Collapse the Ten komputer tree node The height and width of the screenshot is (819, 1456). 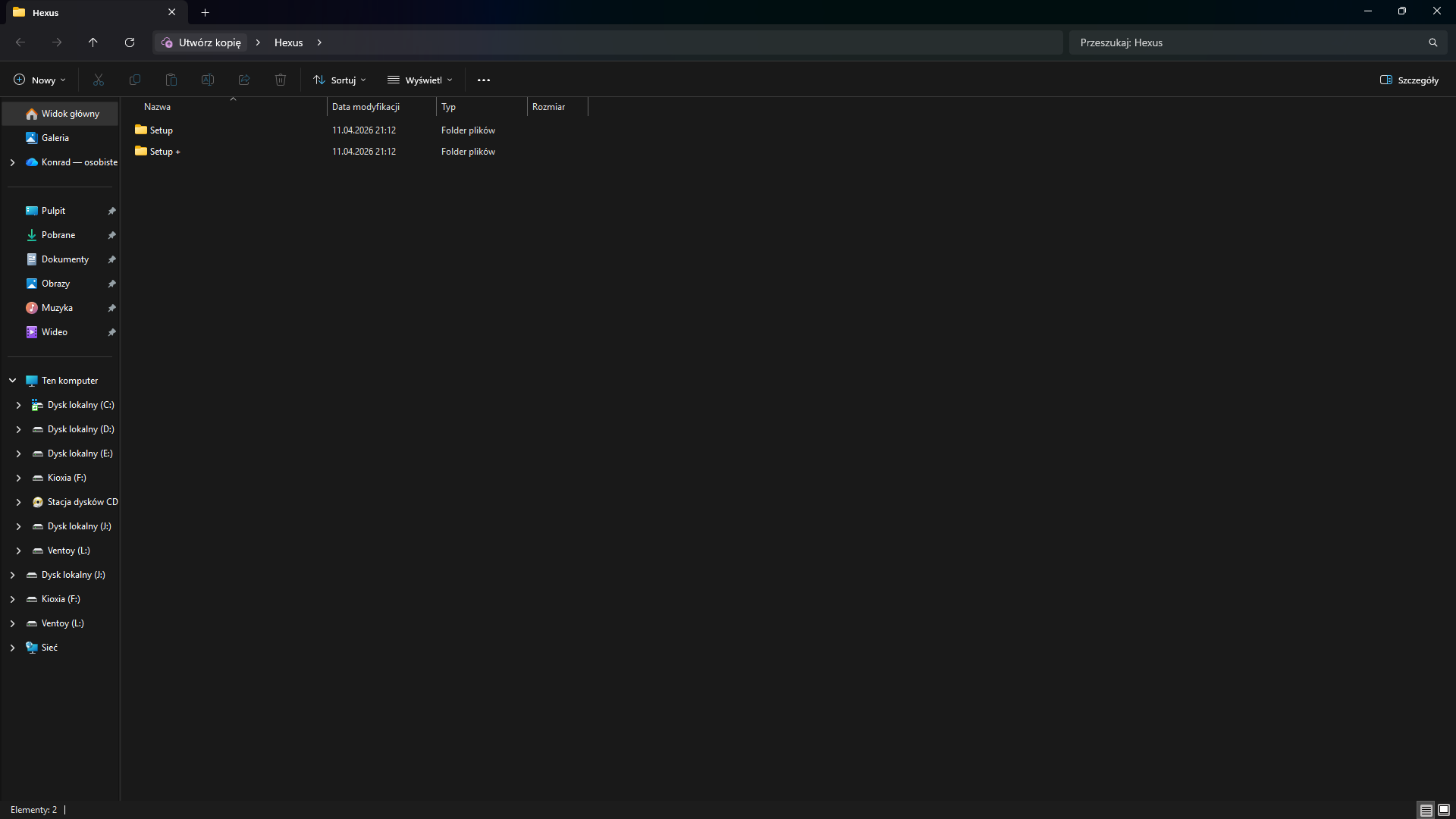pos(12,381)
